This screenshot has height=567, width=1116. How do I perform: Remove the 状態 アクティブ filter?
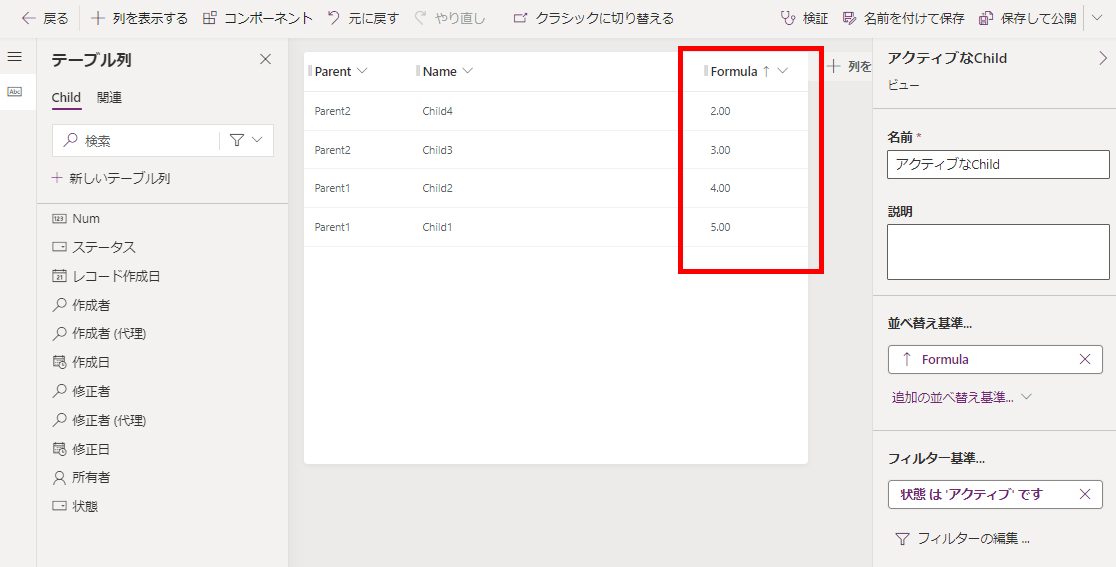tap(1085, 494)
